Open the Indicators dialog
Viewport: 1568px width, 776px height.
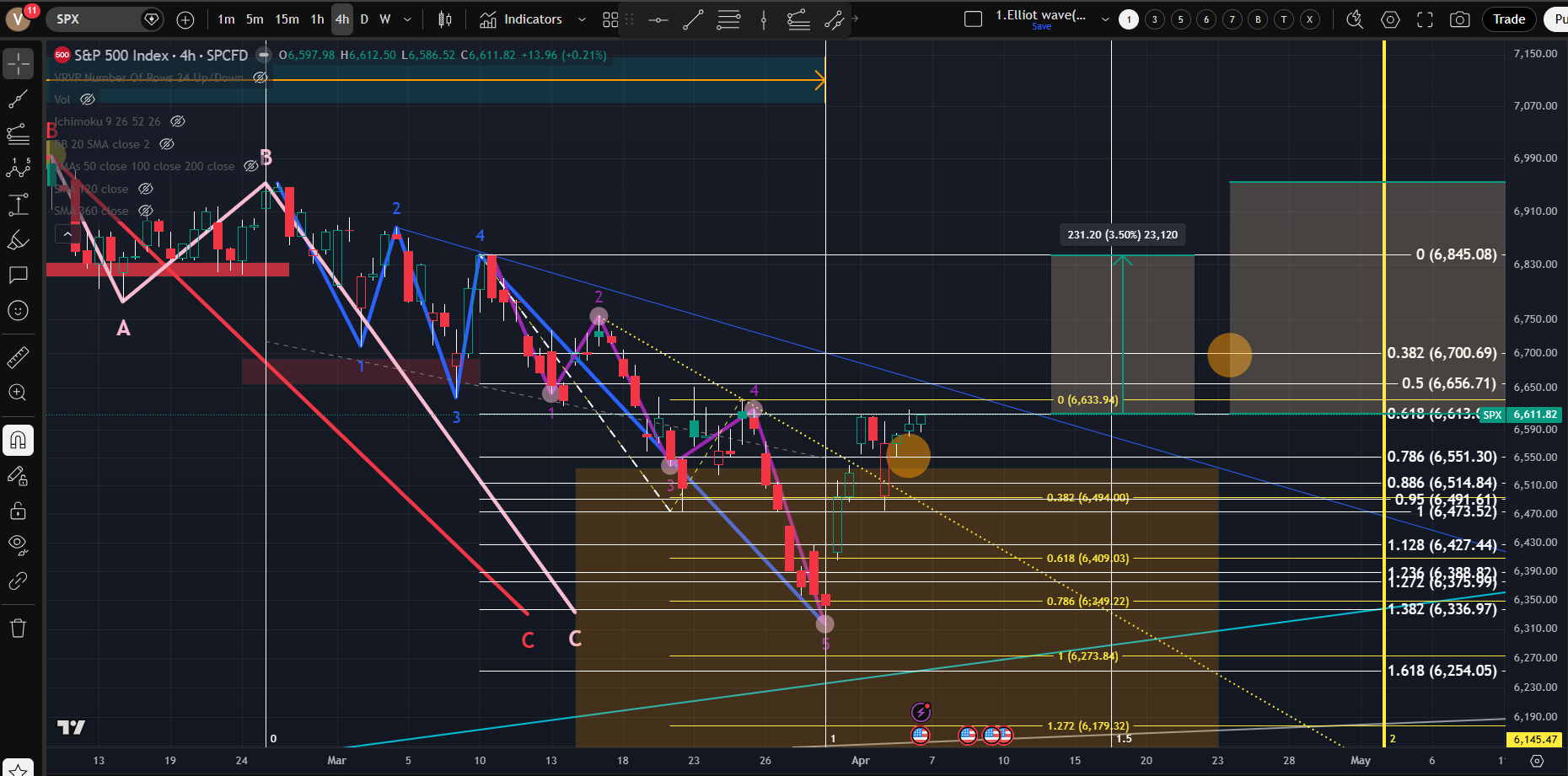click(x=521, y=19)
